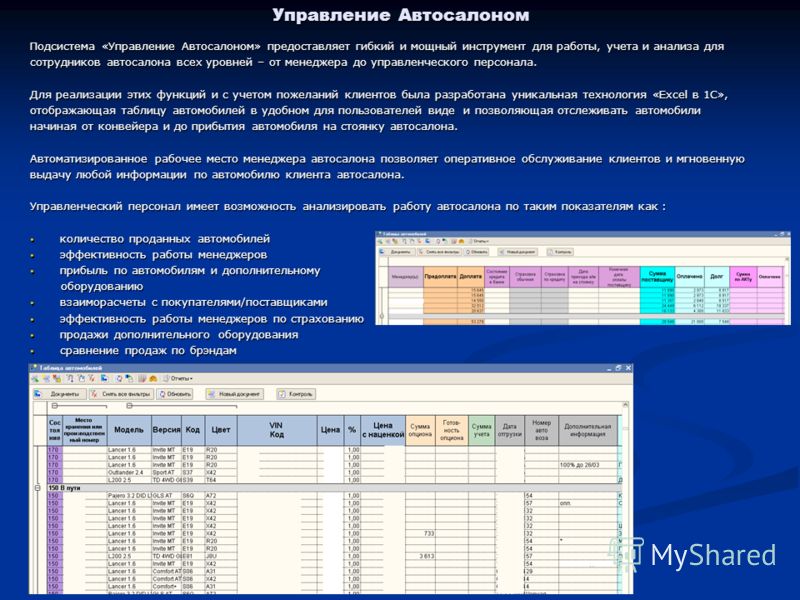Click Контроль button in lower table window
The width and height of the screenshot is (800, 600).
[296, 394]
